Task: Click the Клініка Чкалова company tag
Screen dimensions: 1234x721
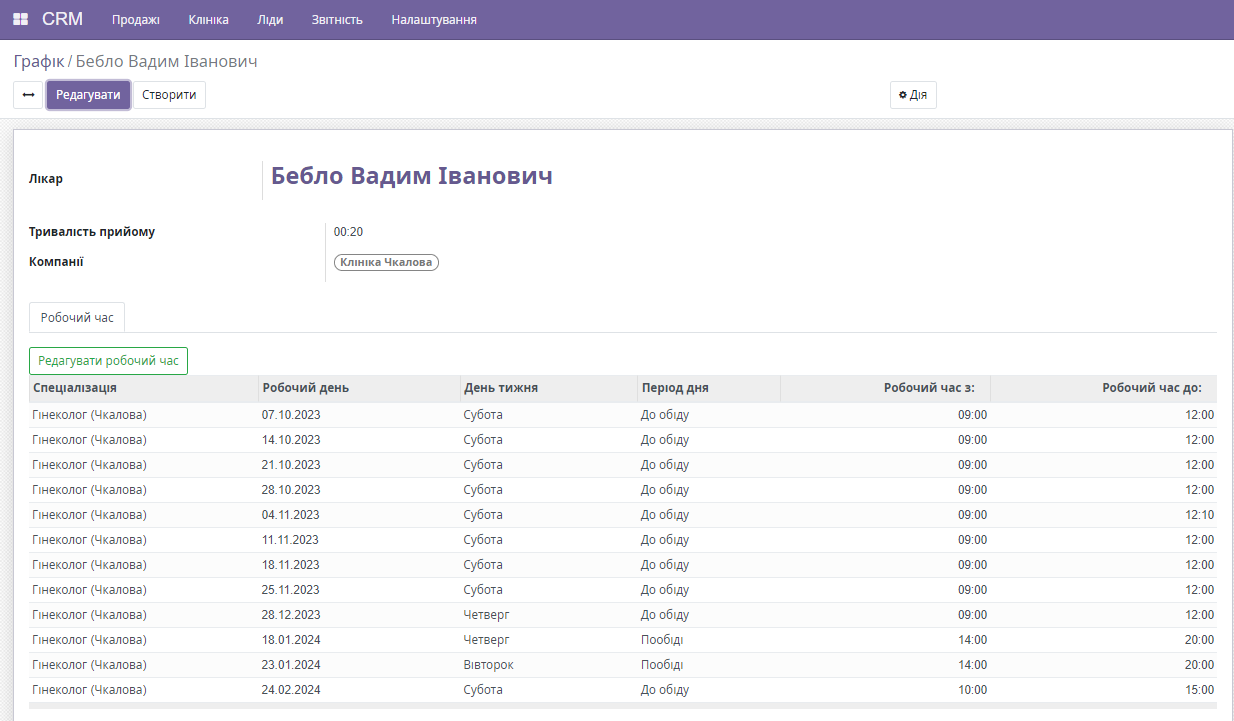Action: (386, 262)
